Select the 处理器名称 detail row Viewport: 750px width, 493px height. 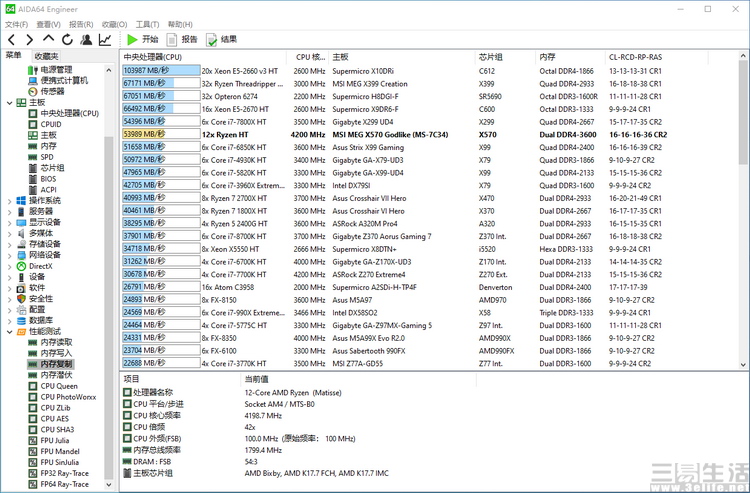click(232, 393)
